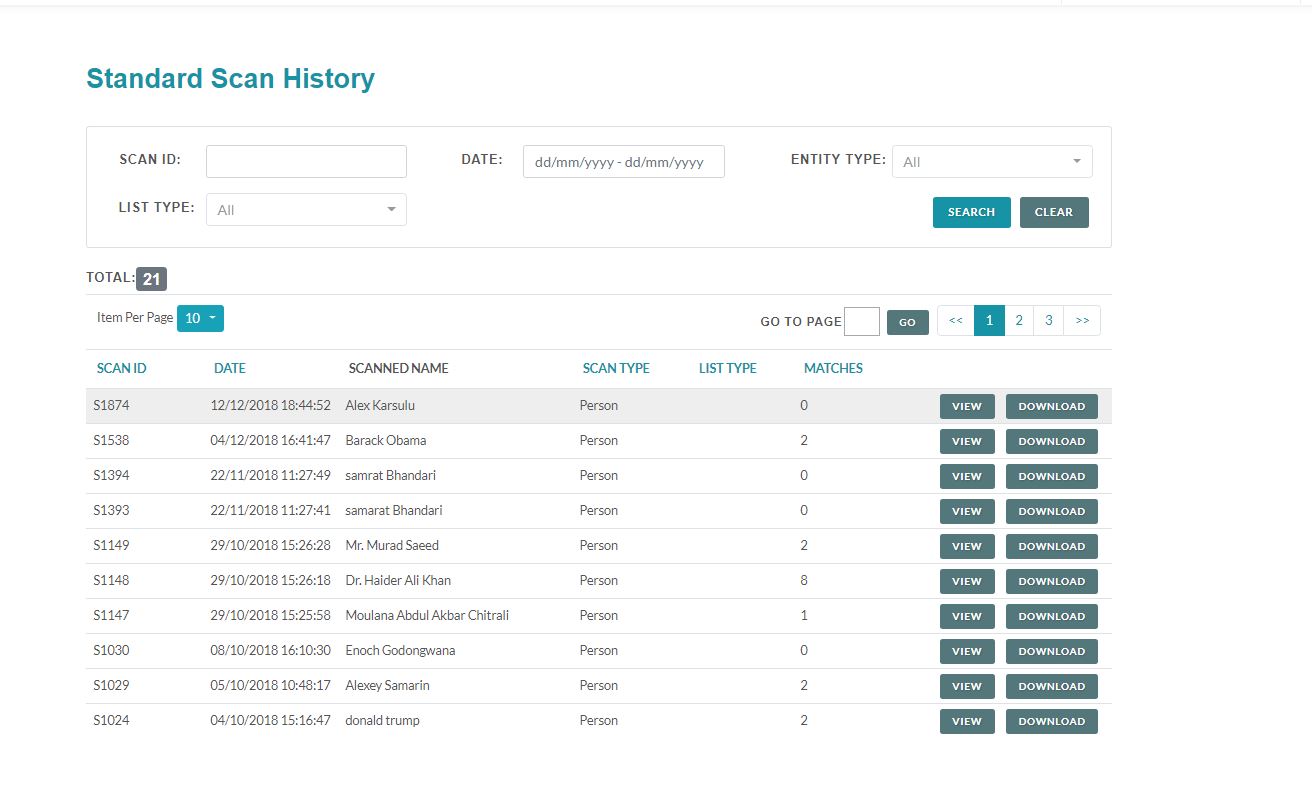View scan S1029 for Alexey Samarin
The image size is (1312, 801).
[967, 686]
